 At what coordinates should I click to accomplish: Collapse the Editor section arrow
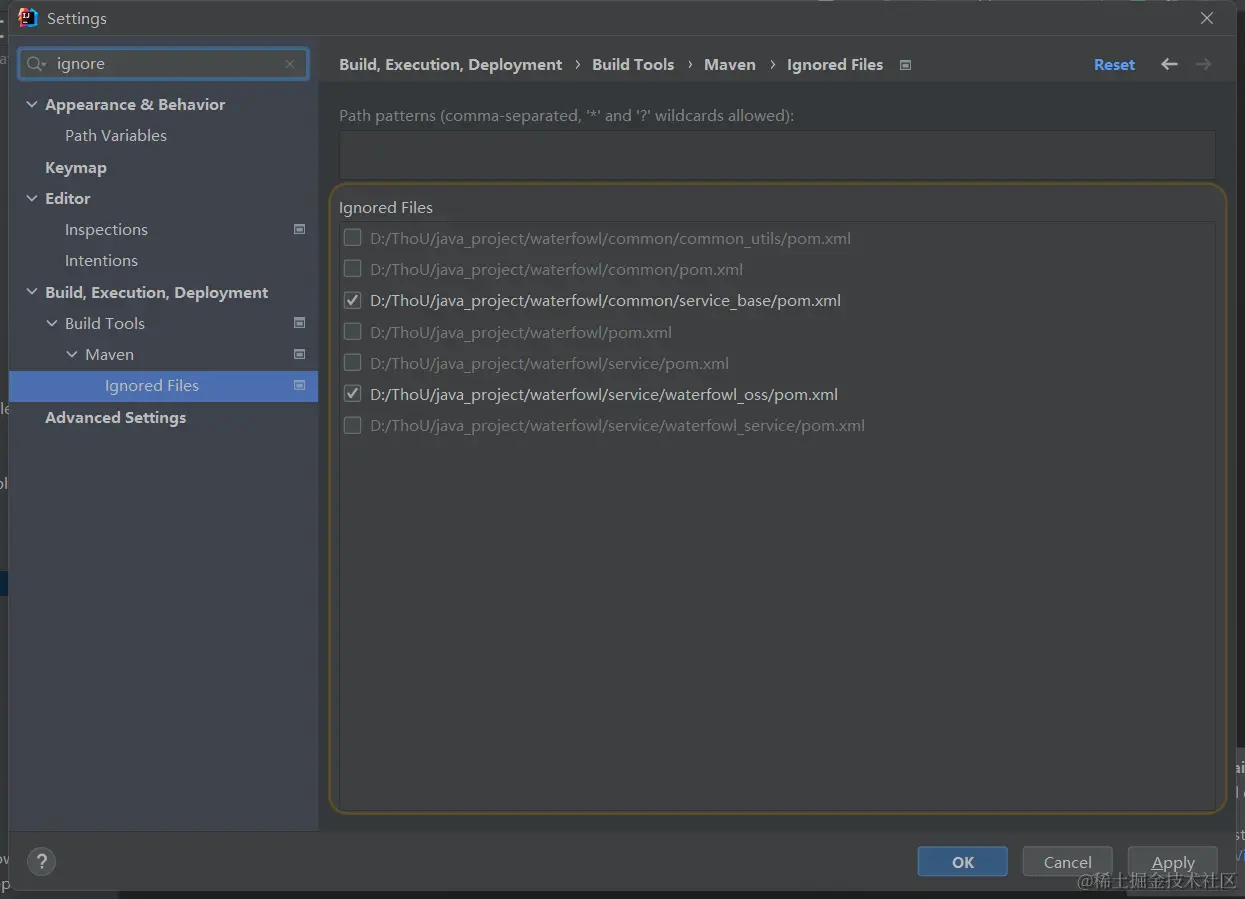pyautogui.click(x=32, y=198)
